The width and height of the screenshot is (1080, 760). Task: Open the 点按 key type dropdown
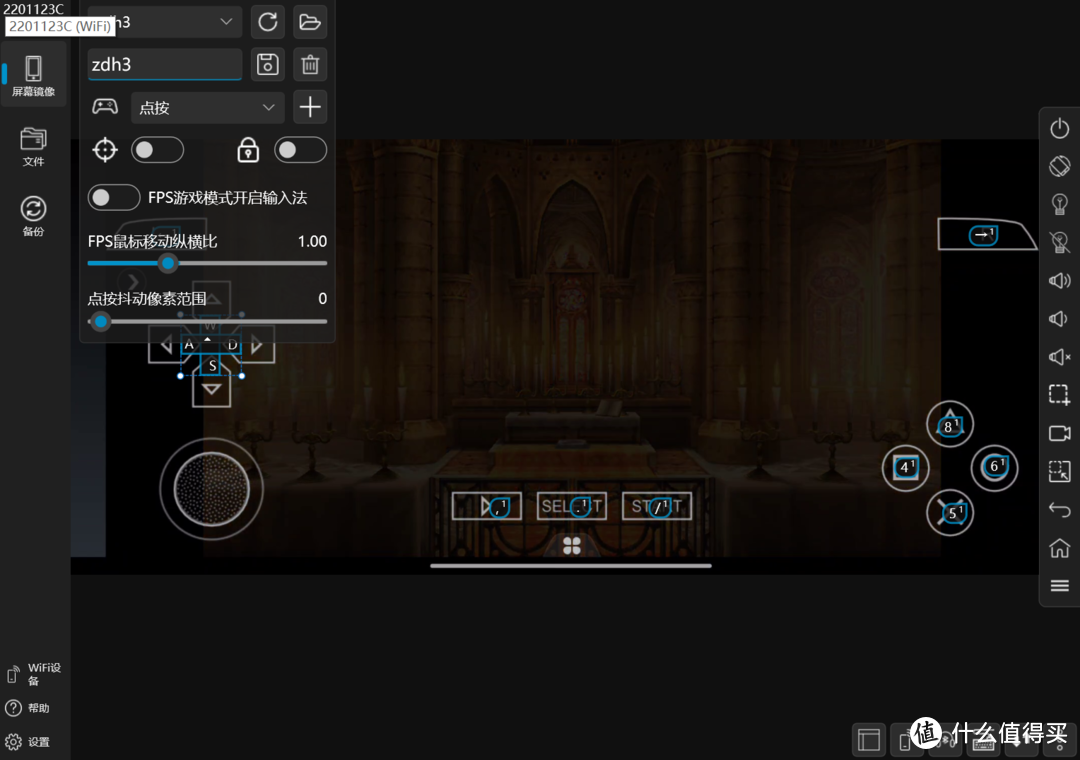click(x=207, y=107)
